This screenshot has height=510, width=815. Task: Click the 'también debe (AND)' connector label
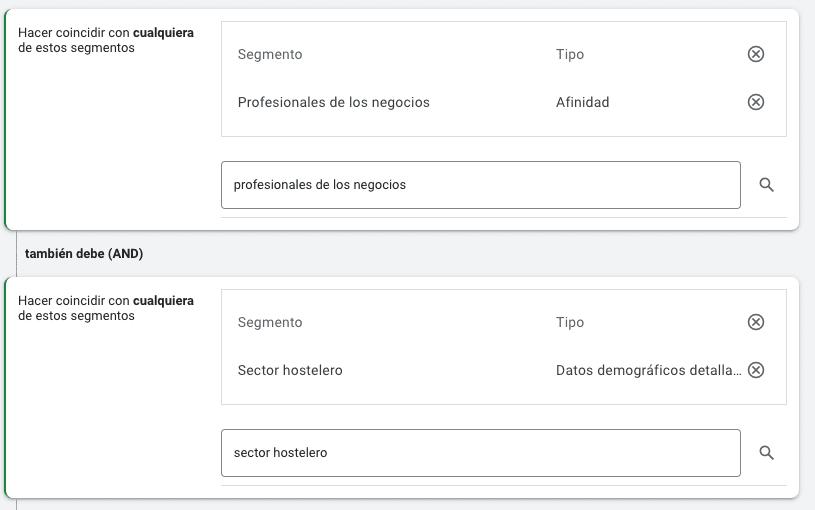pos(84,254)
